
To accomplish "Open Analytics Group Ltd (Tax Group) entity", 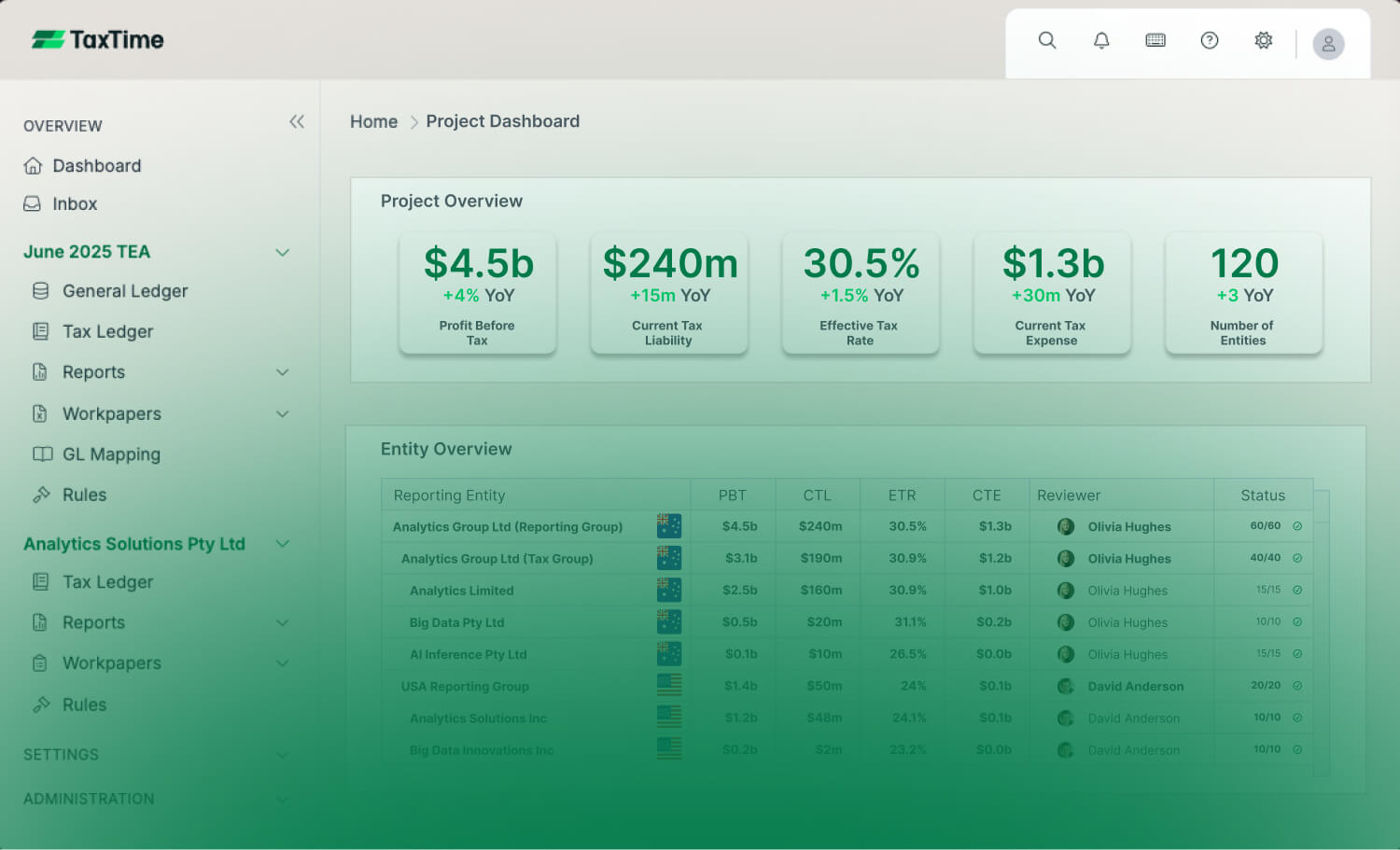I will pyautogui.click(x=497, y=559).
